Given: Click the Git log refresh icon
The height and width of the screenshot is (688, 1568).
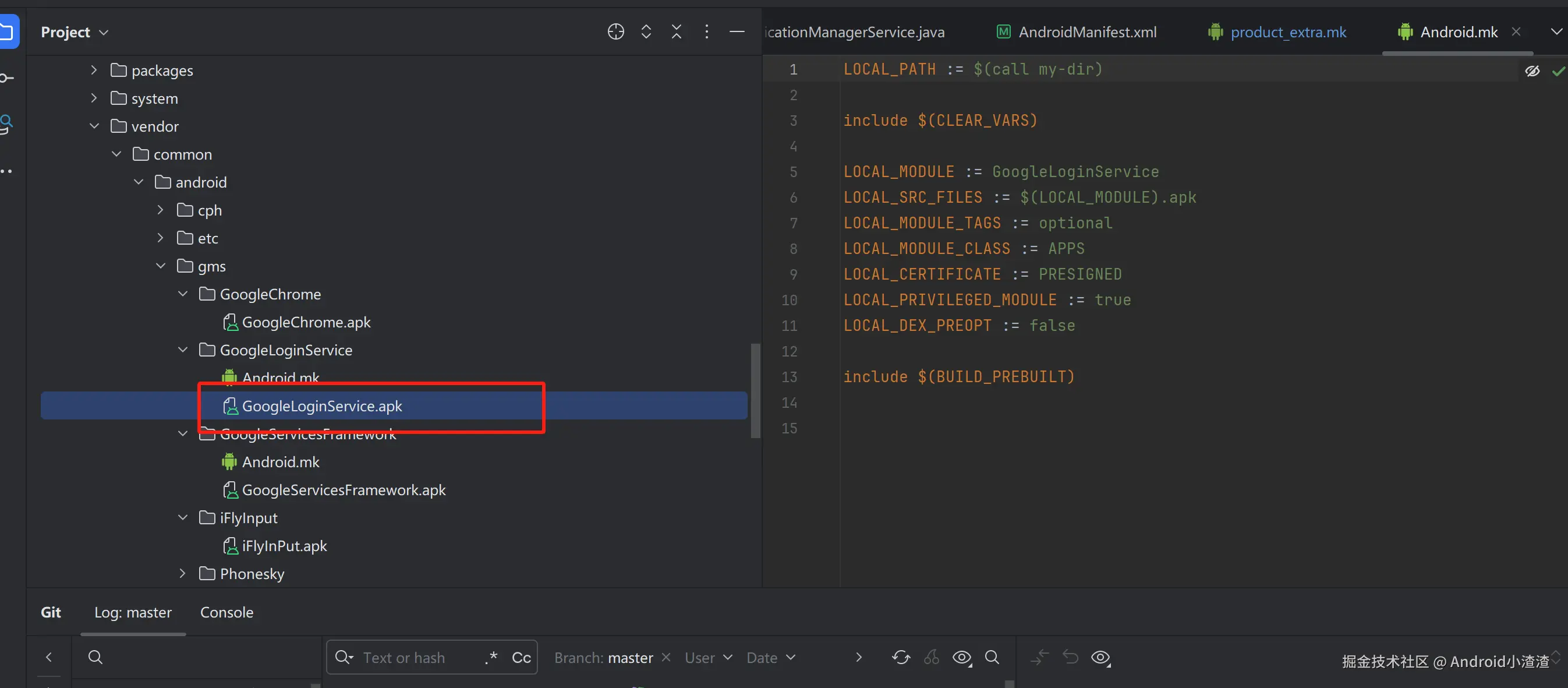Looking at the screenshot, I should (901, 658).
